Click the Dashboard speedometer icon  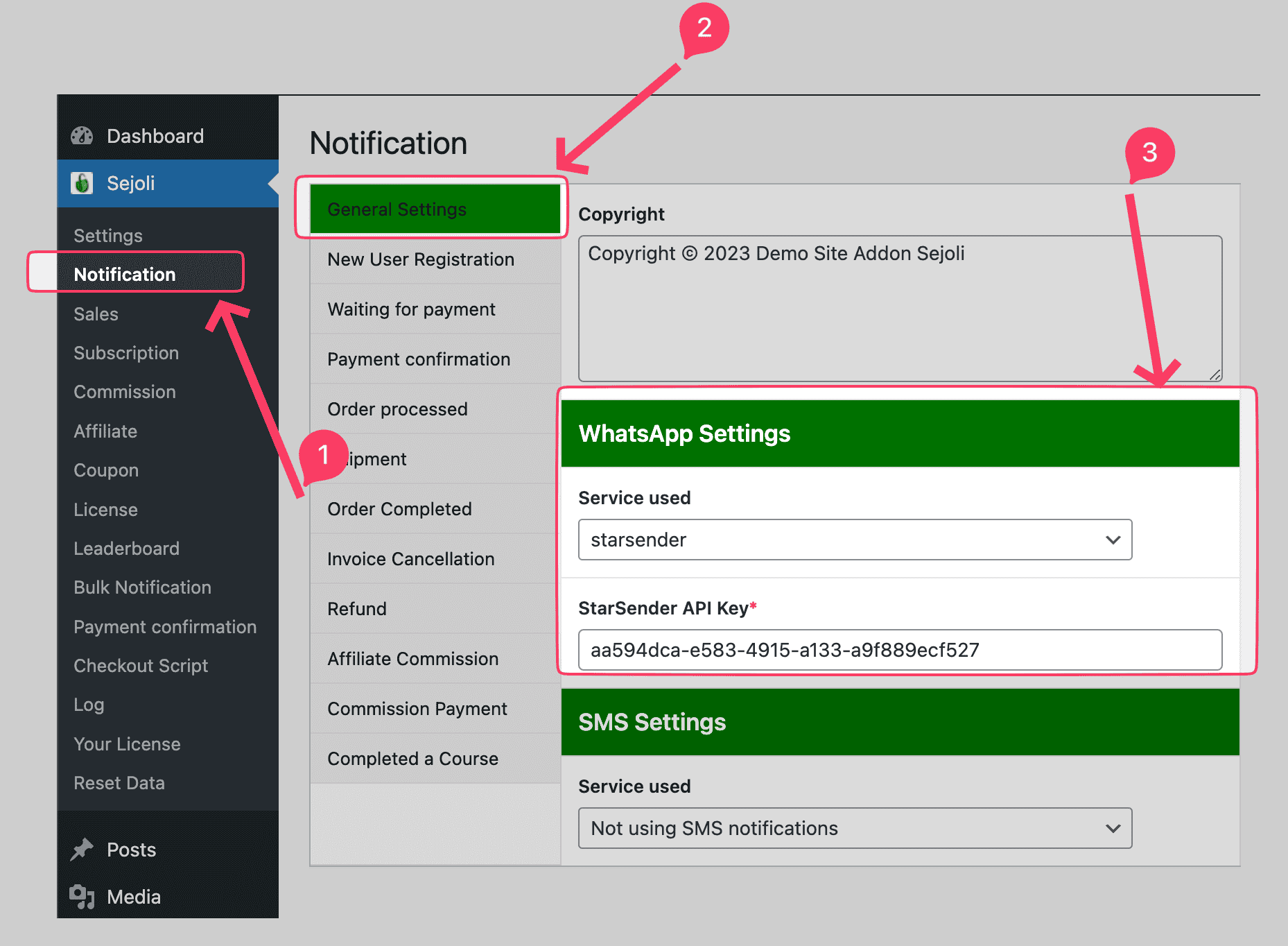click(82, 135)
